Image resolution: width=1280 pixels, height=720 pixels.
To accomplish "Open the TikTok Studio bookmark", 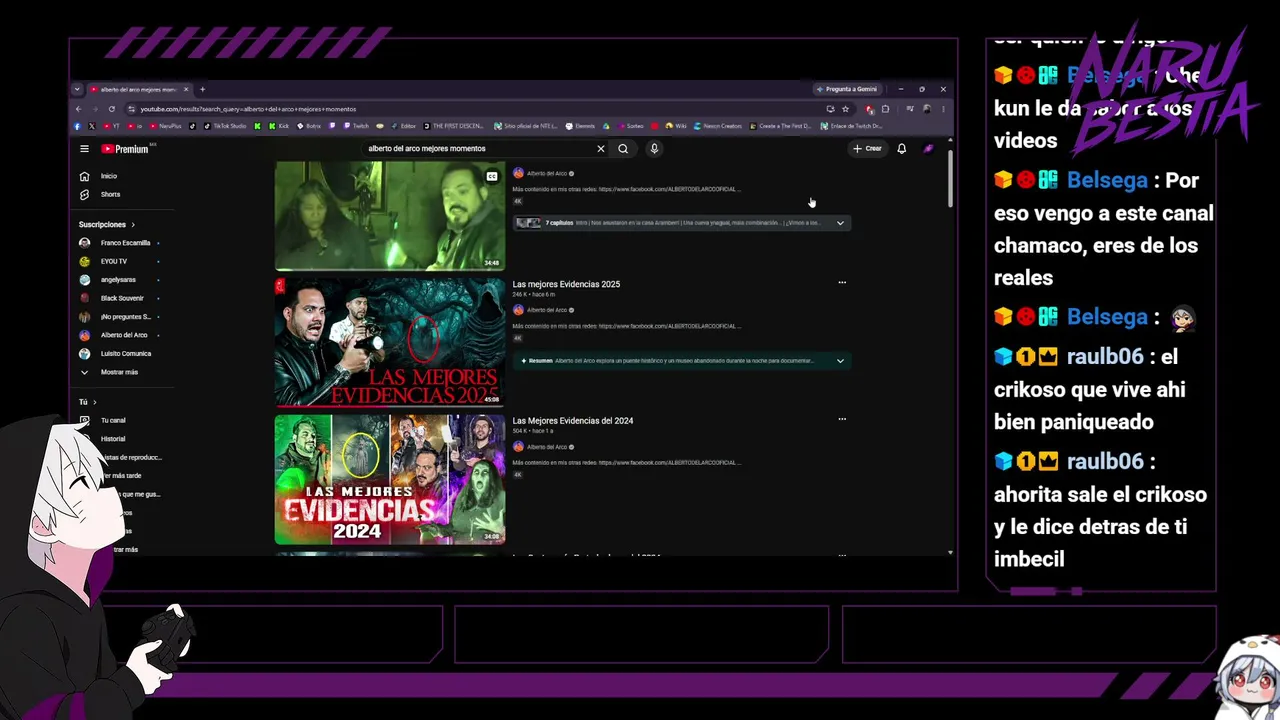I will click(x=225, y=126).
